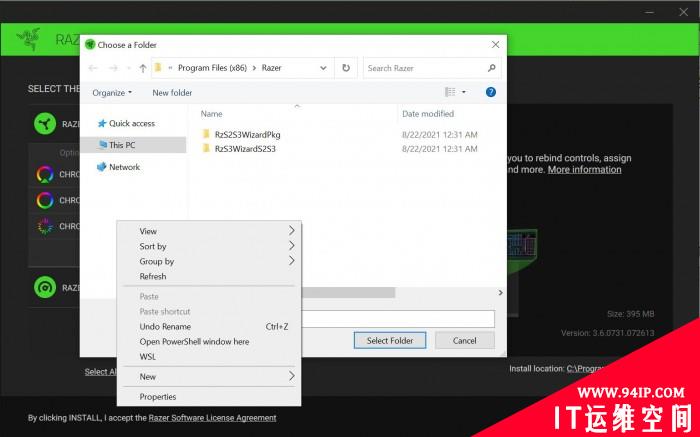Click the third Chroma burst icon

pyautogui.click(x=45, y=226)
